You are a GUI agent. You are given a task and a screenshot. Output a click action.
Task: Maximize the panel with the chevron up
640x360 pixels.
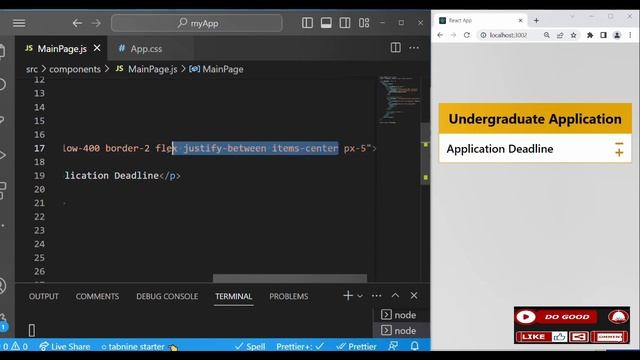395,296
